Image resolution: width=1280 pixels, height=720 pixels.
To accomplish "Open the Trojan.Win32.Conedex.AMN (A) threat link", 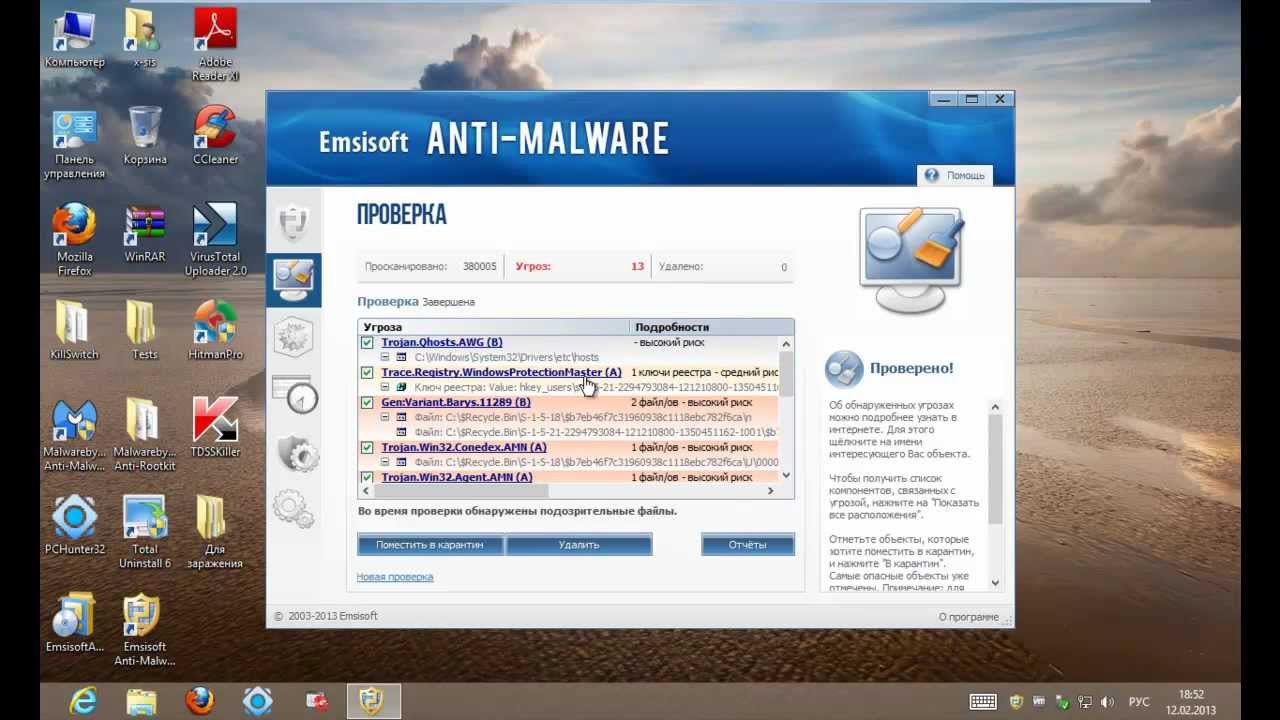I will [x=464, y=447].
